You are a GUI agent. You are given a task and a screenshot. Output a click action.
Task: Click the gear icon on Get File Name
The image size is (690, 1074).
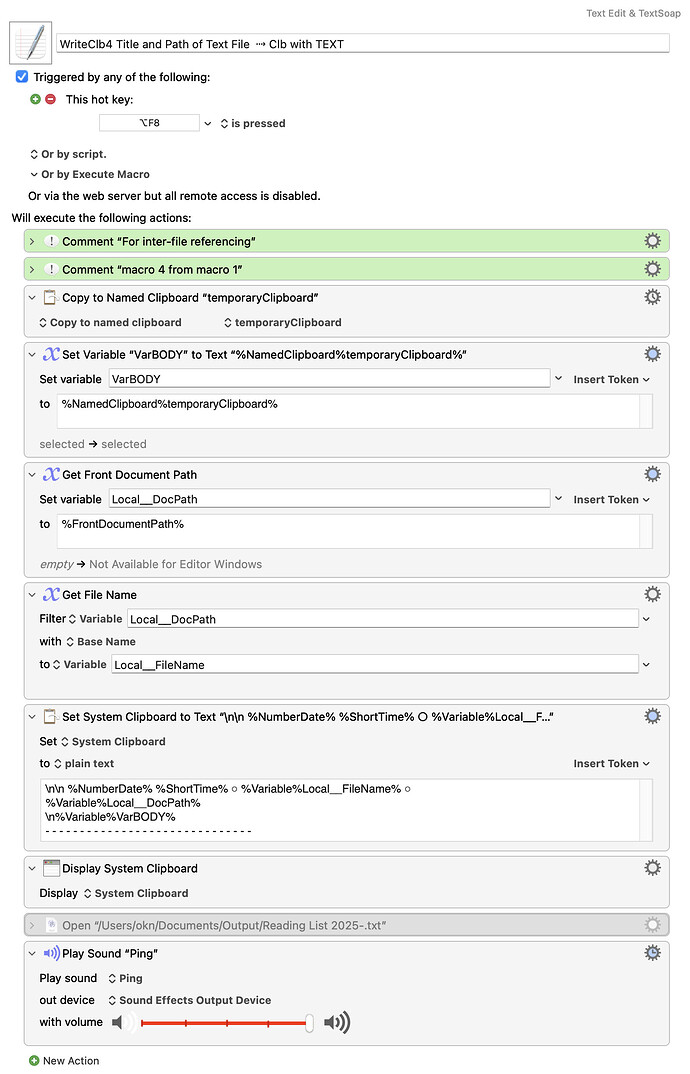[652, 593]
